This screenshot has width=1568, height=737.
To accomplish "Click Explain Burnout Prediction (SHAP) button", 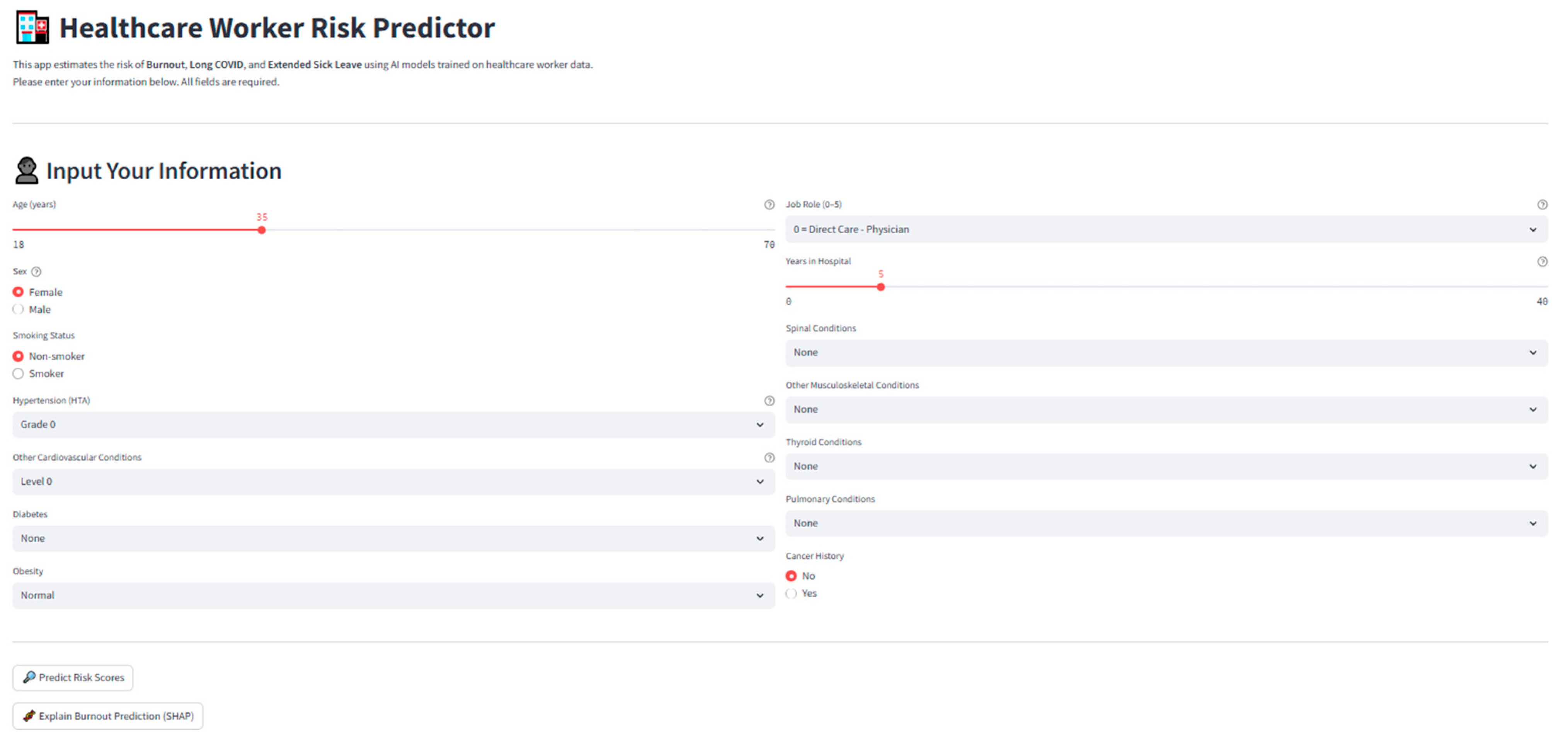I will (x=108, y=716).
